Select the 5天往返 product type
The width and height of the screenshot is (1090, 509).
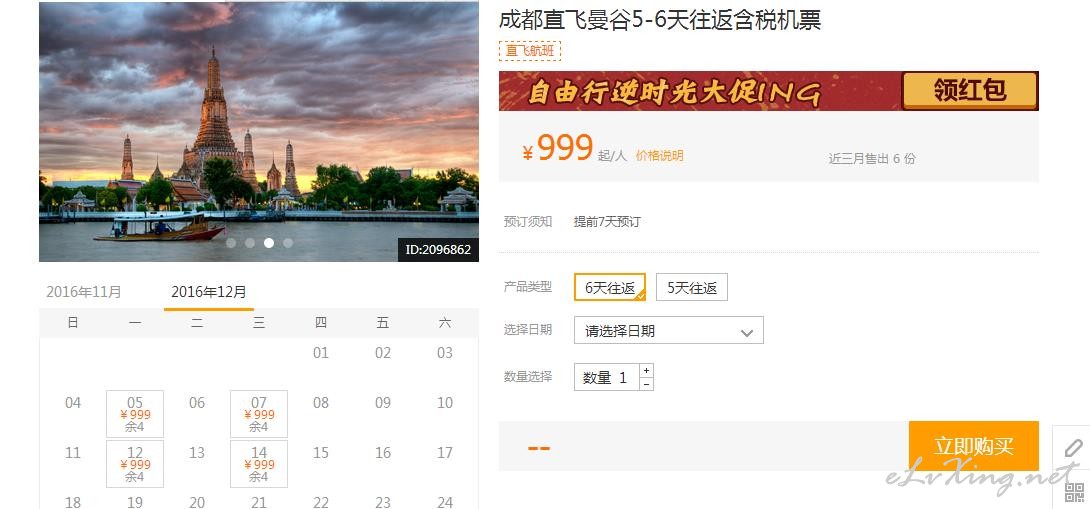click(692, 287)
